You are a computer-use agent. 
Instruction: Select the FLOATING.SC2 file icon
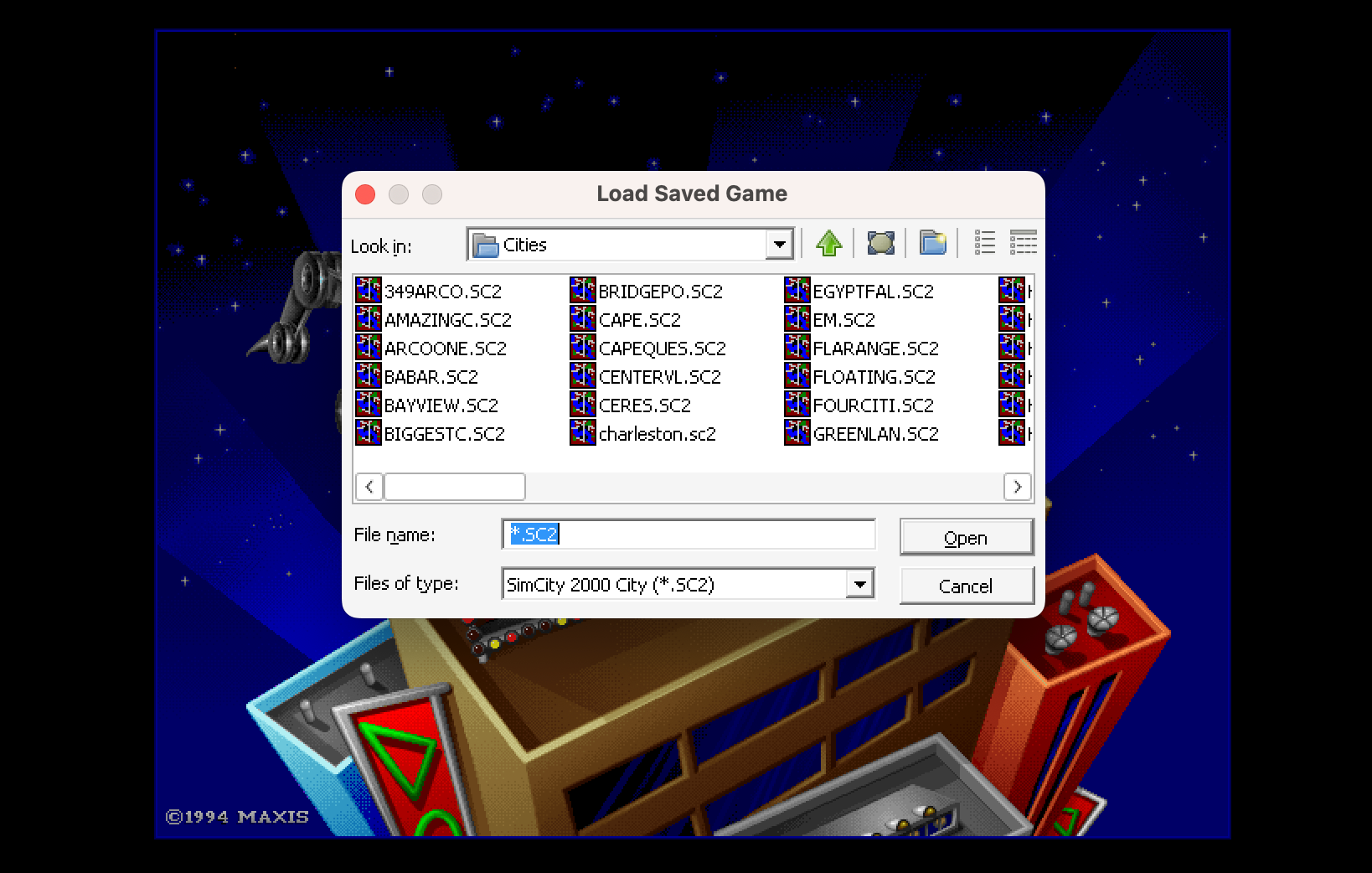pos(797,376)
